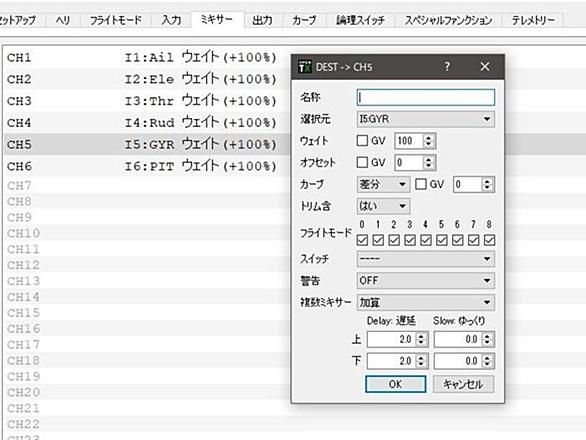Uncheck flight mode 0 checkbox

tap(362, 240)
